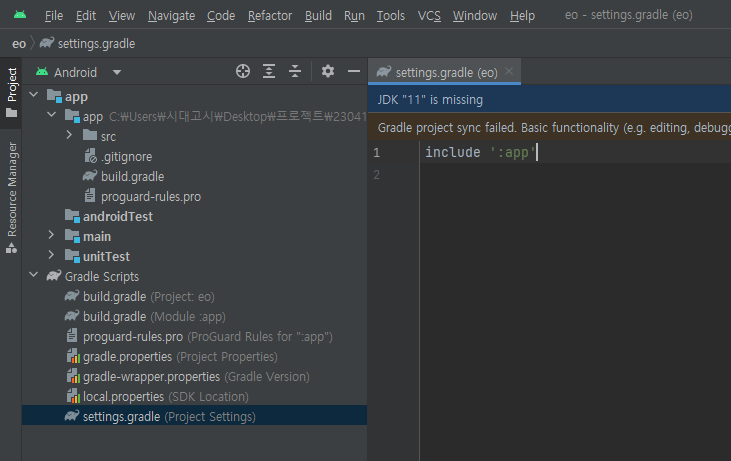Open the File menu
731x461 pixels.
[54, 16]
